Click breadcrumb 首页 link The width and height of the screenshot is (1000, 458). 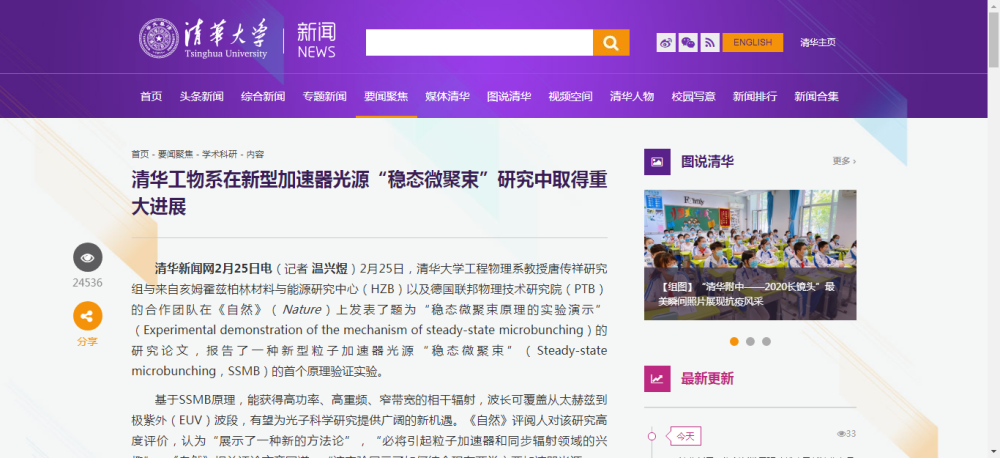[140, 154]
